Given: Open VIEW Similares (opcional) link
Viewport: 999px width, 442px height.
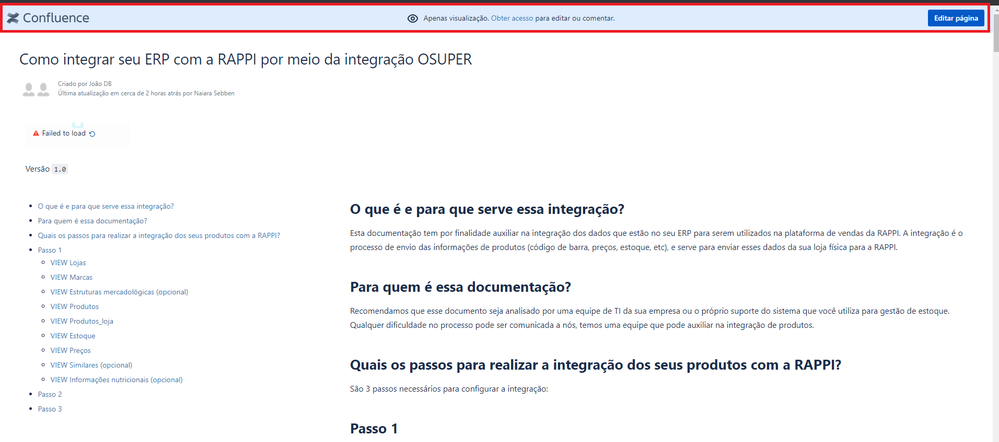Looking at the screenshot, I should [x=91, y=365].
